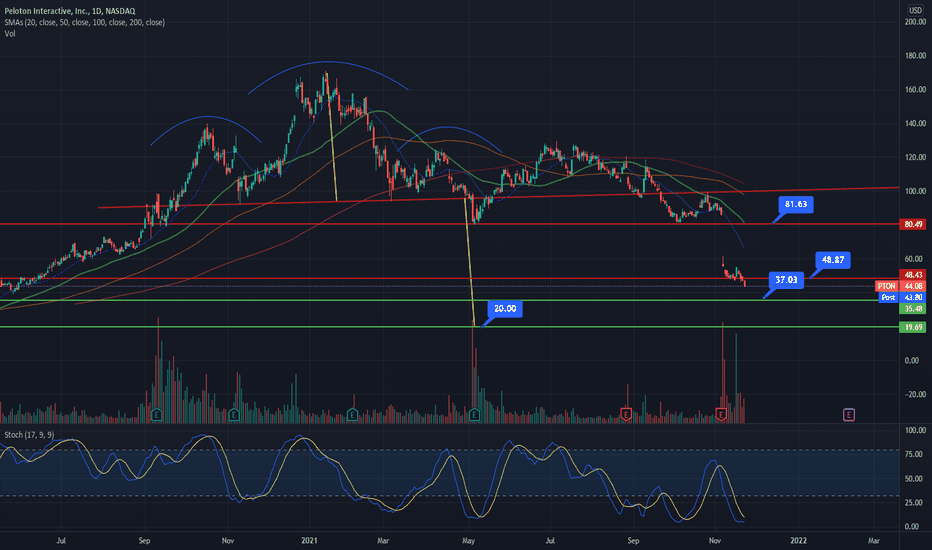Click the Stoch (17, 9, 9) indicator label
This screenshot has width=932, height=550.
[x=29, y=435]
